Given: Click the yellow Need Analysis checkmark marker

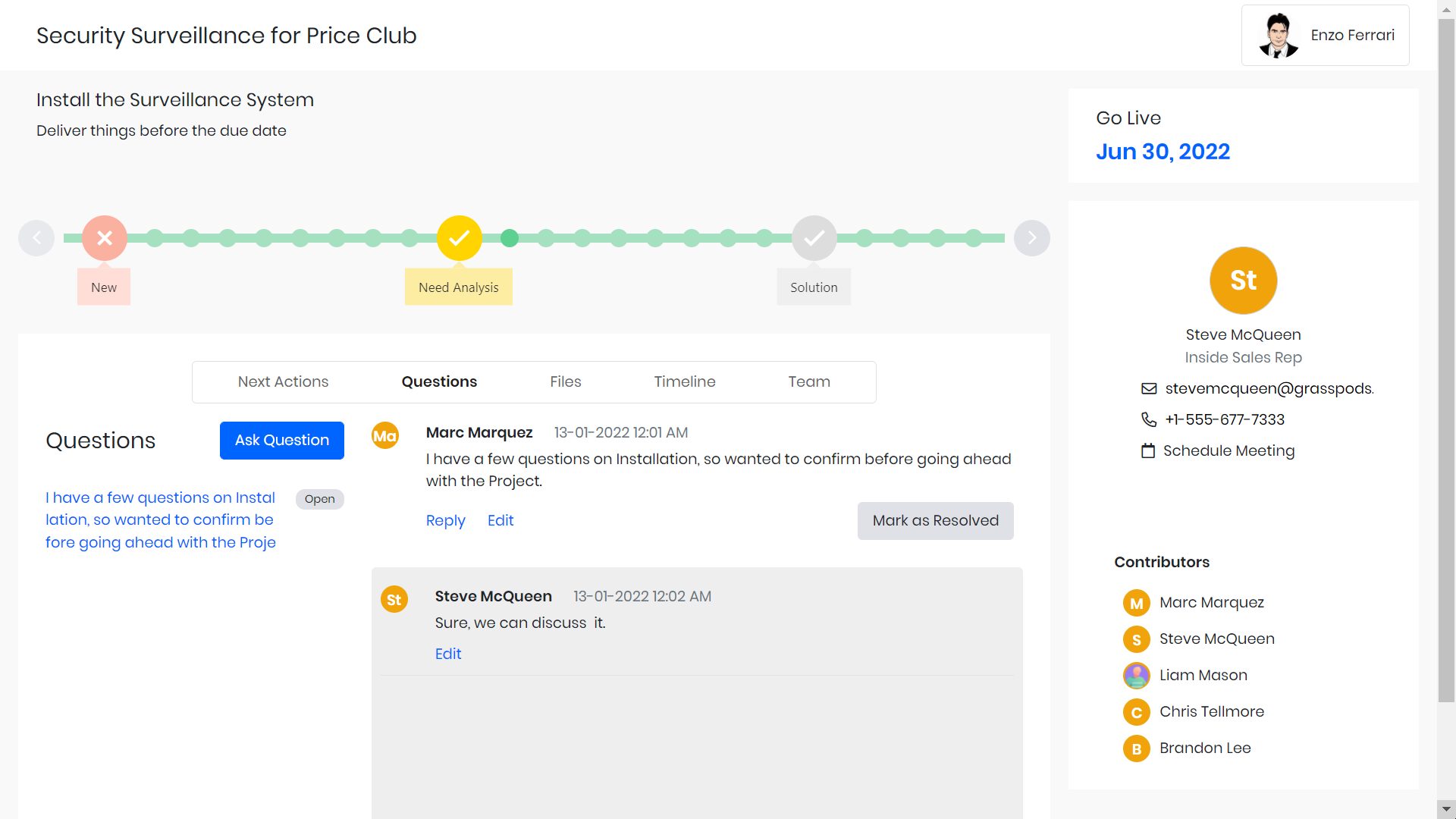Looking at the screenshot, I should pos(459,238).
